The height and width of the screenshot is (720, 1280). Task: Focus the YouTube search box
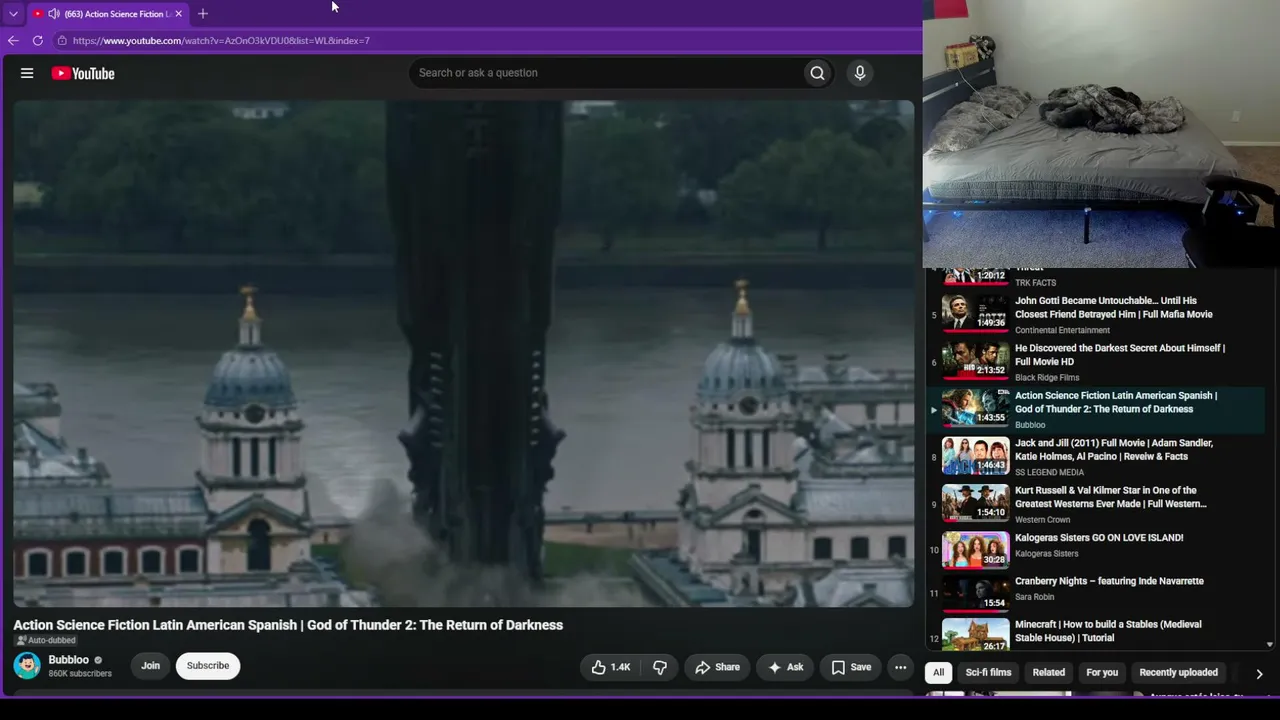[605, 73]
